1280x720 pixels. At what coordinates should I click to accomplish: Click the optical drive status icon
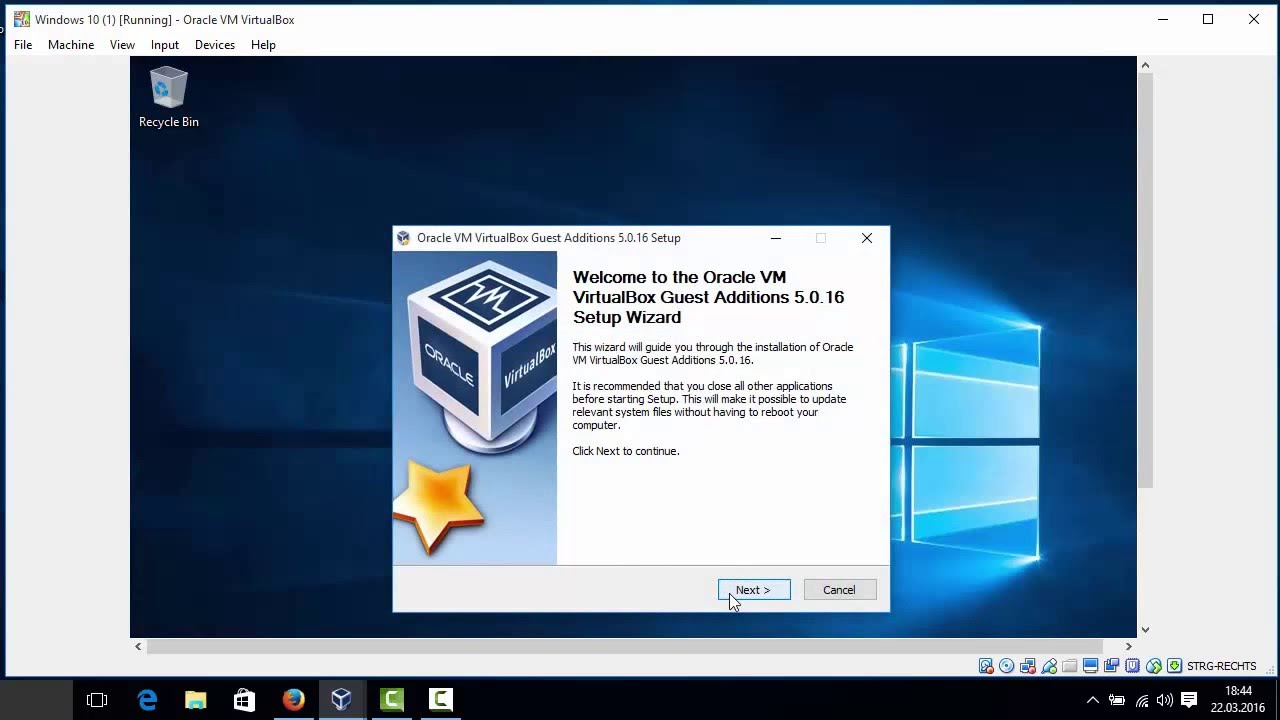coord(1007,666)
